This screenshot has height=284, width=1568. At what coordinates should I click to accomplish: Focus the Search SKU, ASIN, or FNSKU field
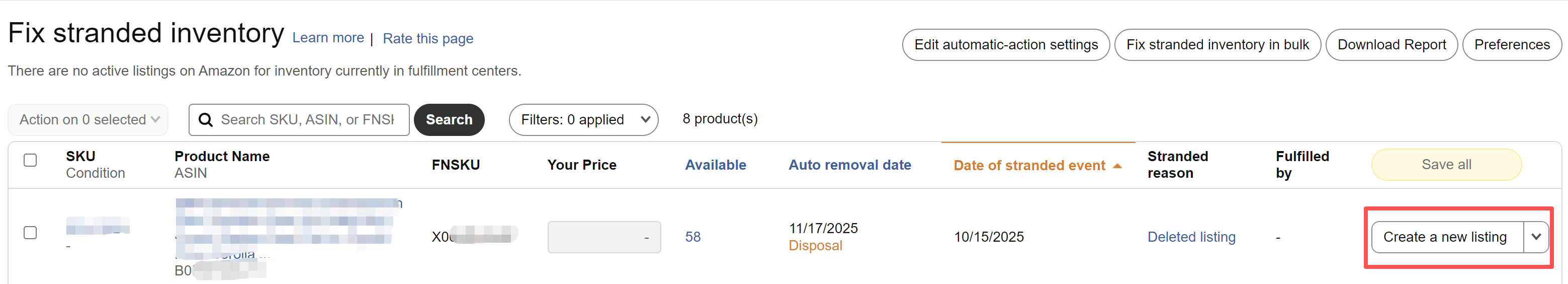click(307, 120)
